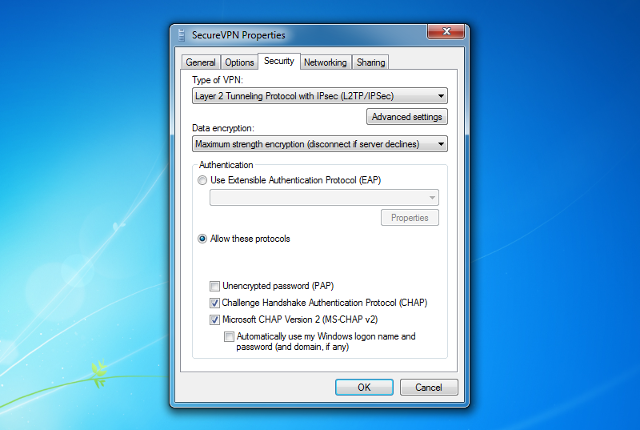Uncheck Microsoft CHAP Version 2 checkbox

[x=214, y=319]
